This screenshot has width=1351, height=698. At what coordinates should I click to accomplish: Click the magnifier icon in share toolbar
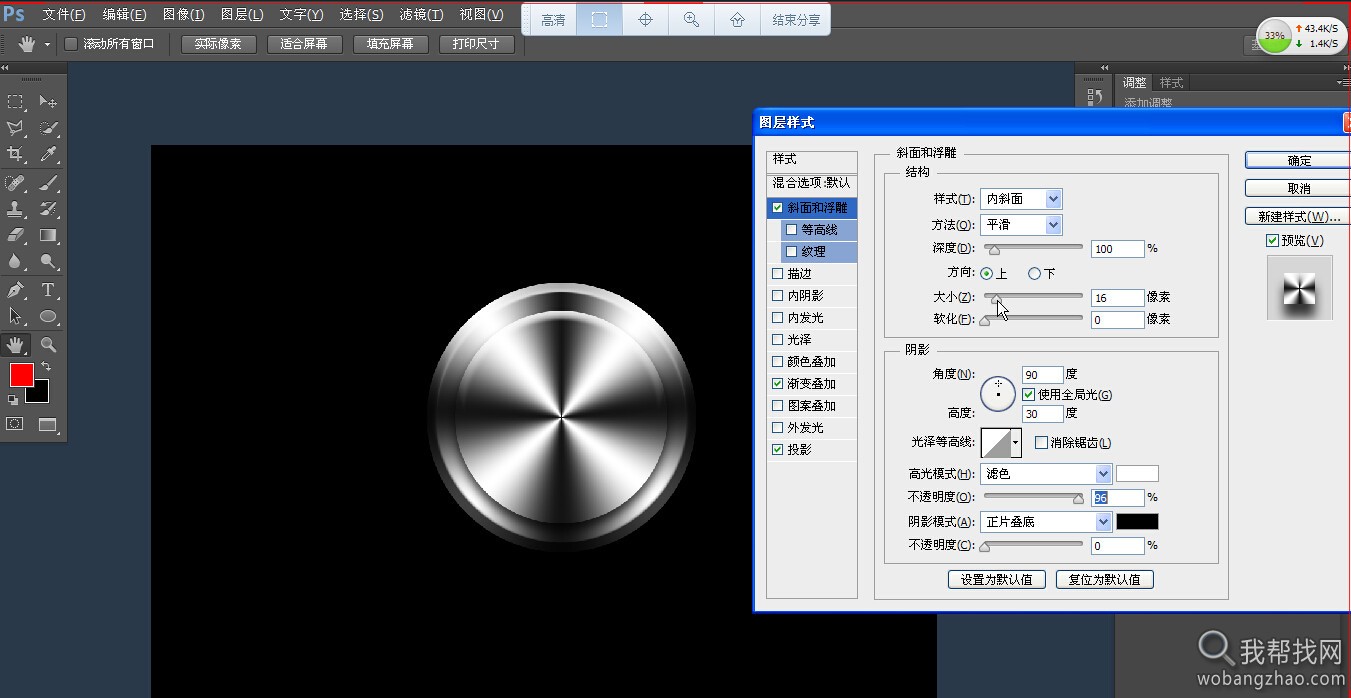point(691,20)
